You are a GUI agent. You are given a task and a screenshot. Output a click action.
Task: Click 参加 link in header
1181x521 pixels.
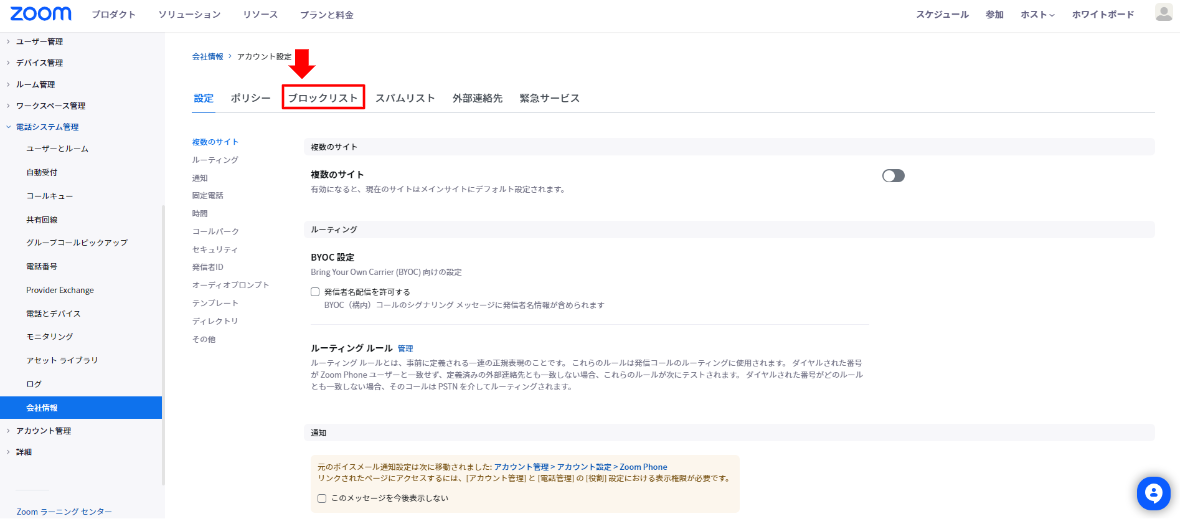pos(994,15)
